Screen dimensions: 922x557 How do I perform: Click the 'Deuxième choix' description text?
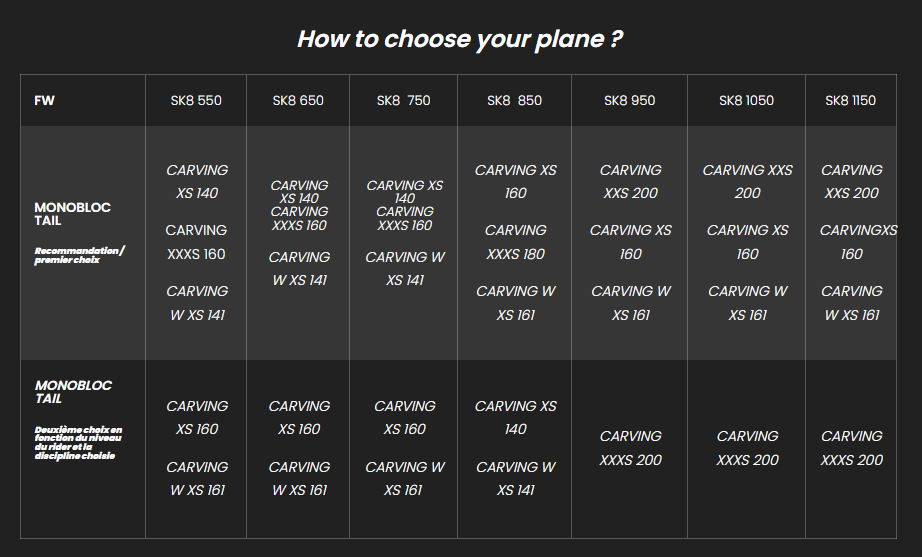[x=78, y=443]
